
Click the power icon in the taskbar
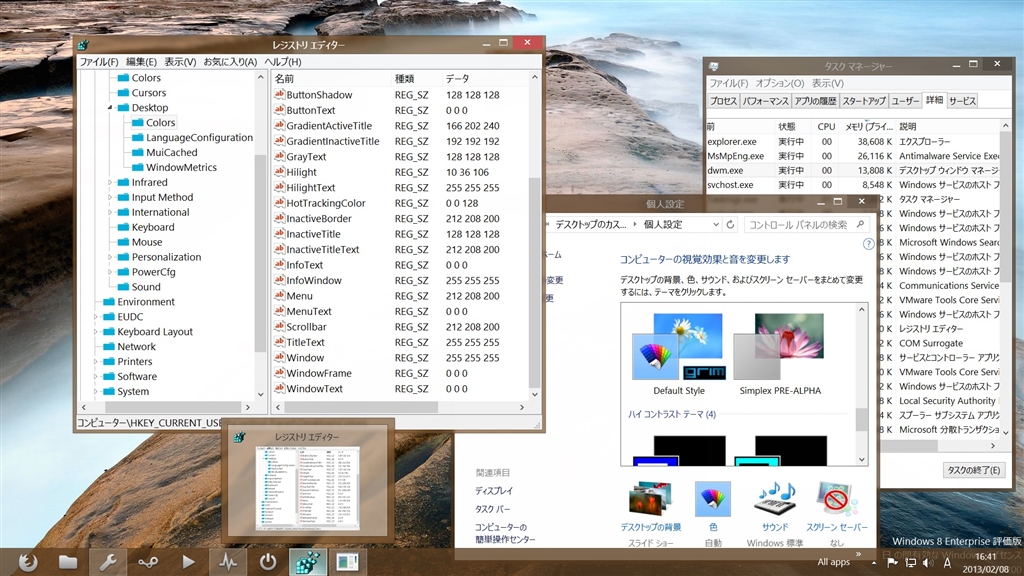pos(268,561)
